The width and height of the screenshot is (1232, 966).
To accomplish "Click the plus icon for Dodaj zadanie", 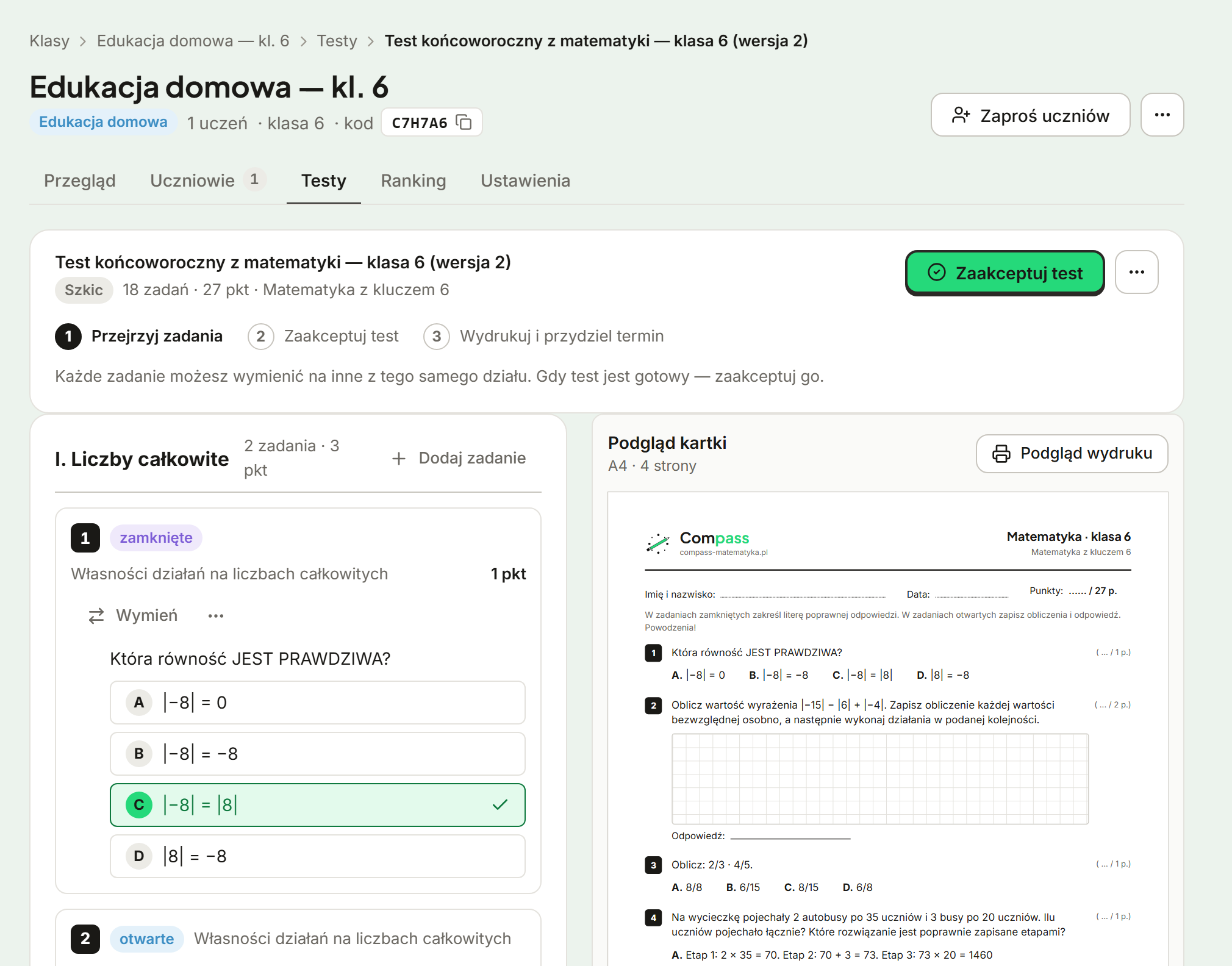I will 399,459.
